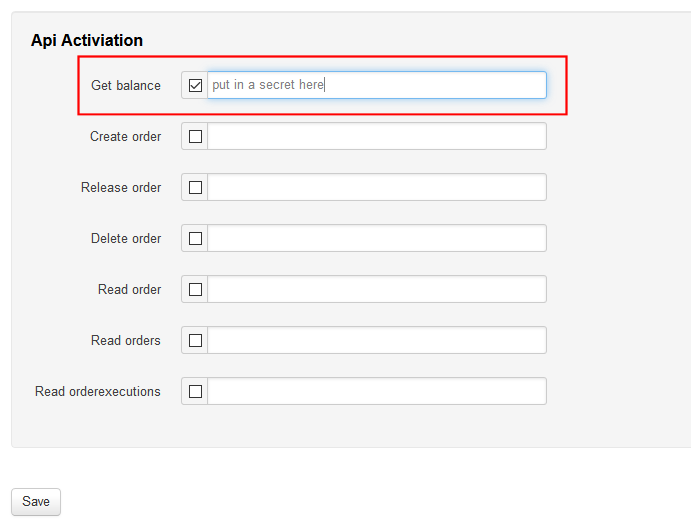691x523 pixels.
Task: Click the Get balance label text
Action: point(126,86)
